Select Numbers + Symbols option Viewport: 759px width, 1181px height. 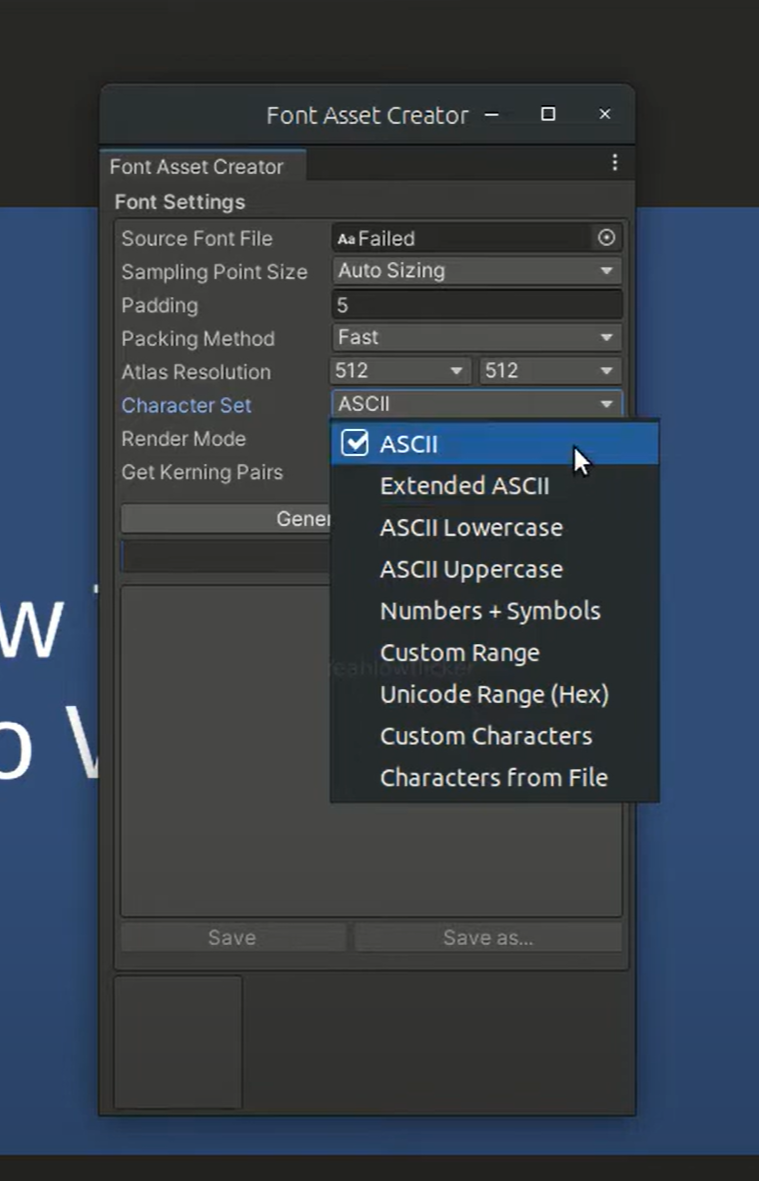(495, 611)
